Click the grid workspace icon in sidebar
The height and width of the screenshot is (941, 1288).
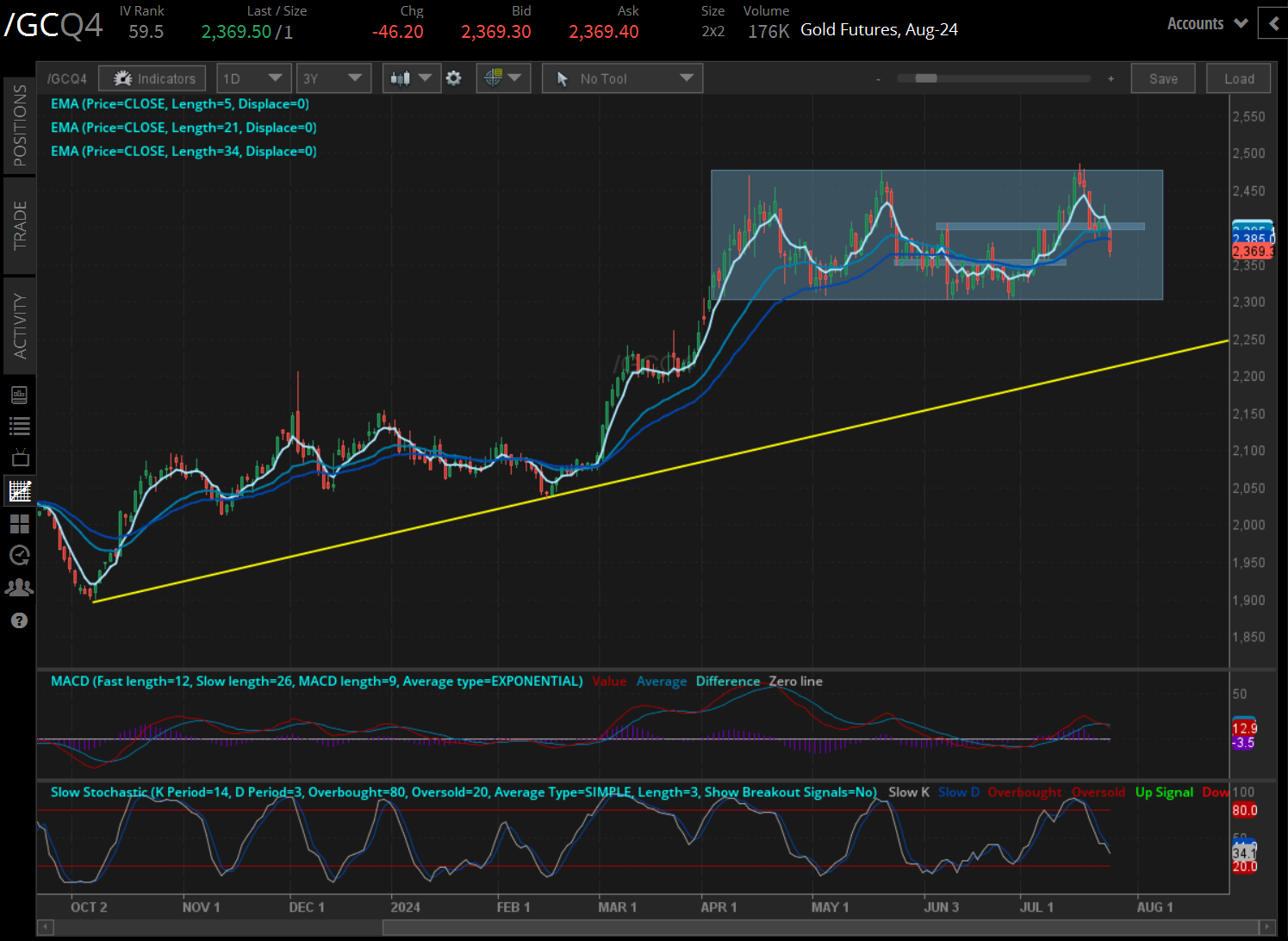(19, 524)
